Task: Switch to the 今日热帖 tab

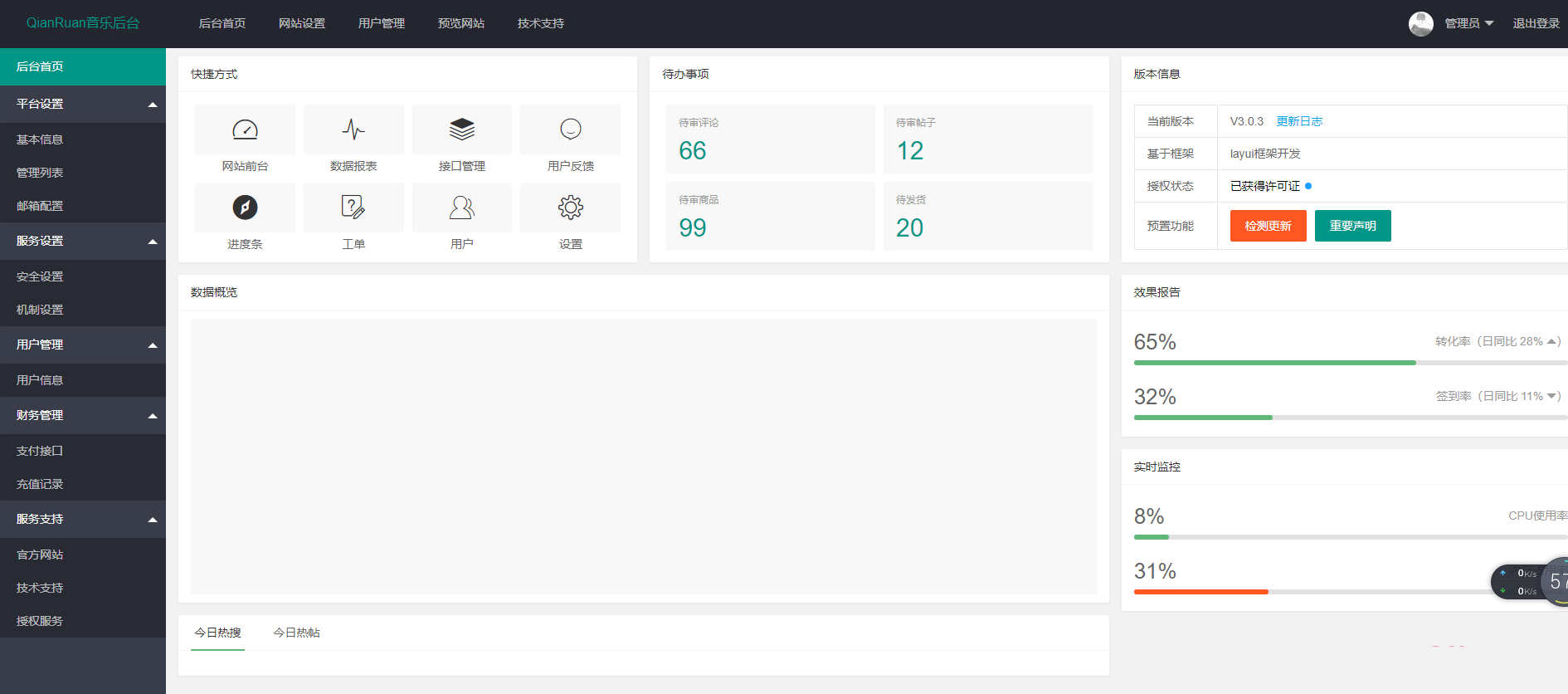Action: point(296,633)
